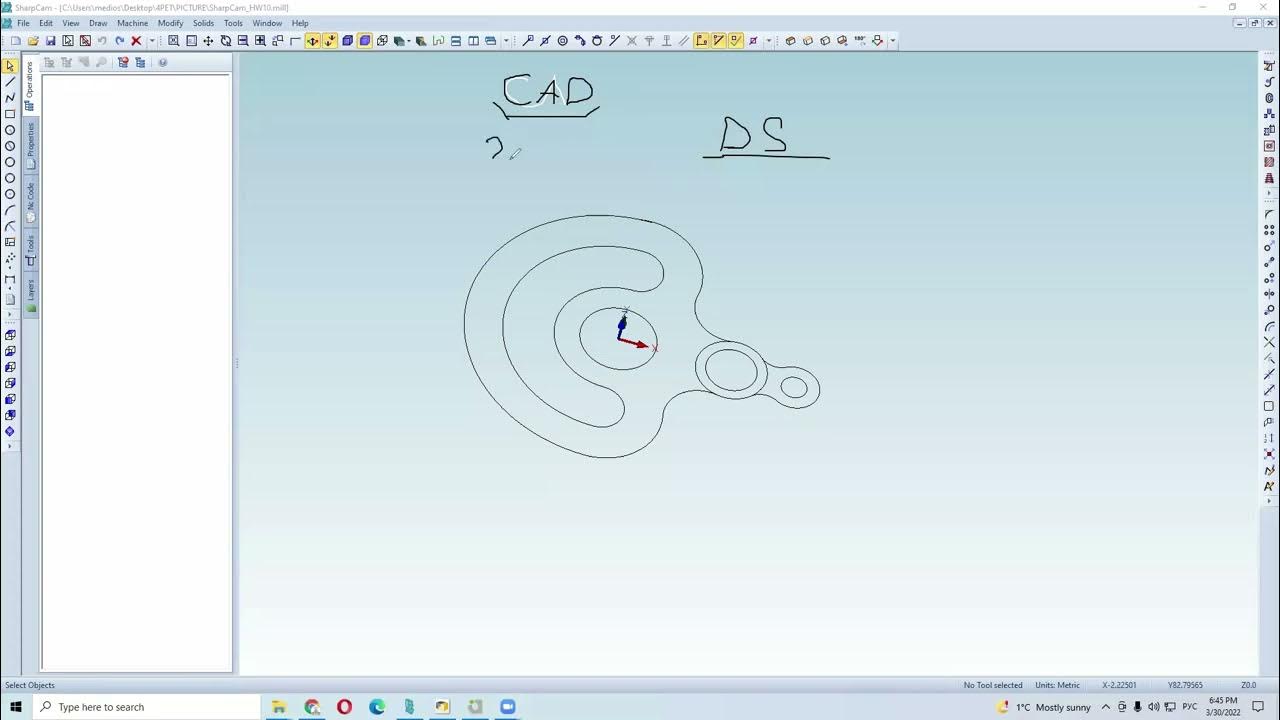Select the top solid box tool

[10, 335]
